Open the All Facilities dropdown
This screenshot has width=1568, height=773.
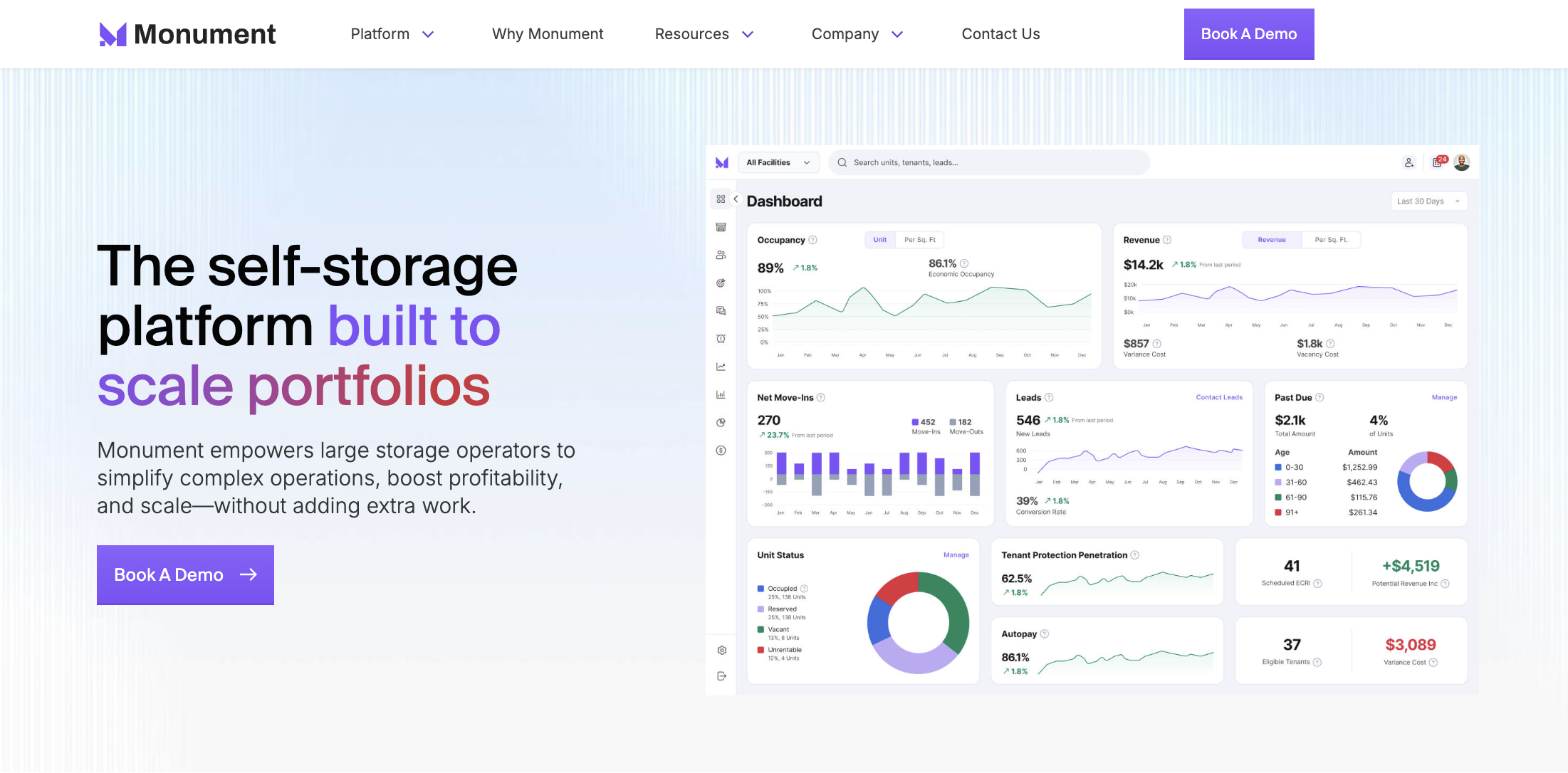(778, 162)
